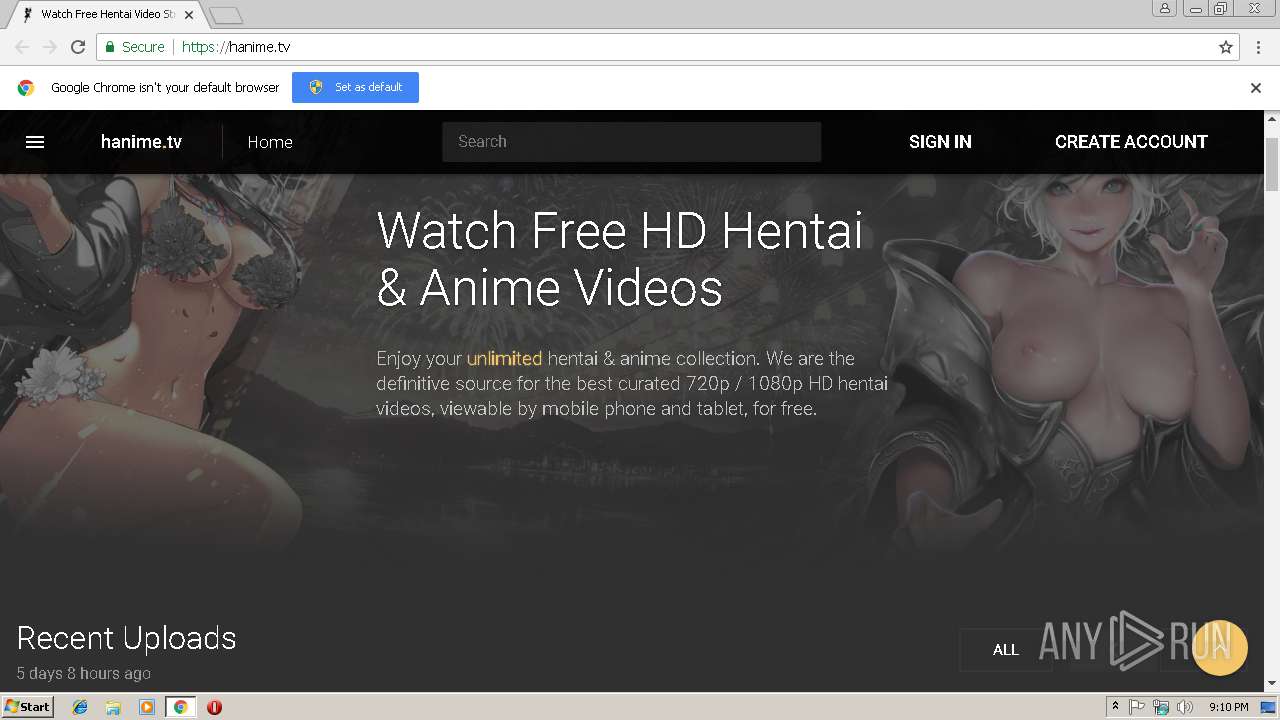
Task: Close the Watch Free Hentai tab
Action: click(189, 15)
